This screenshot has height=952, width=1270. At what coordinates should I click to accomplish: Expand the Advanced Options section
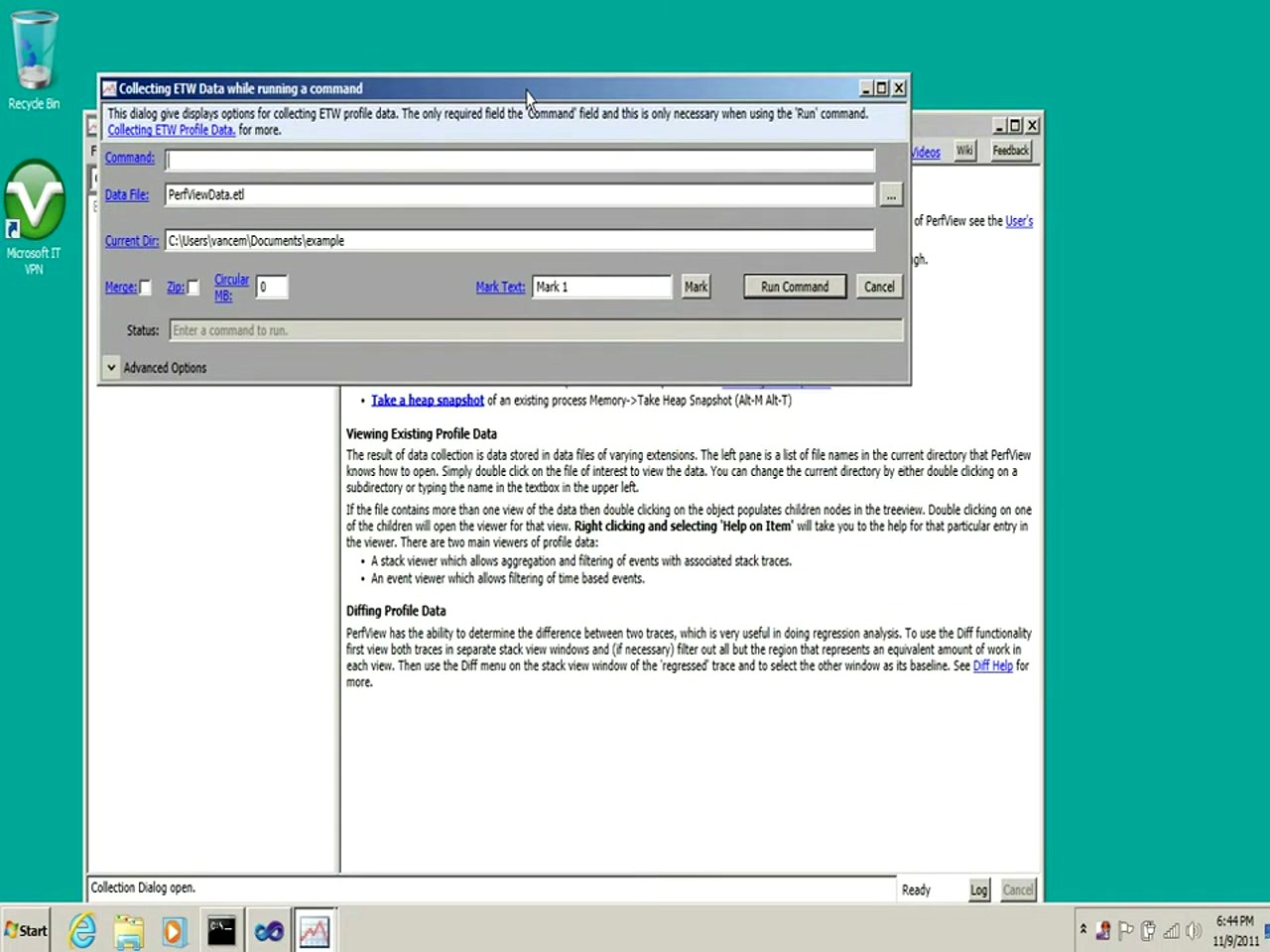pos(111,367)
